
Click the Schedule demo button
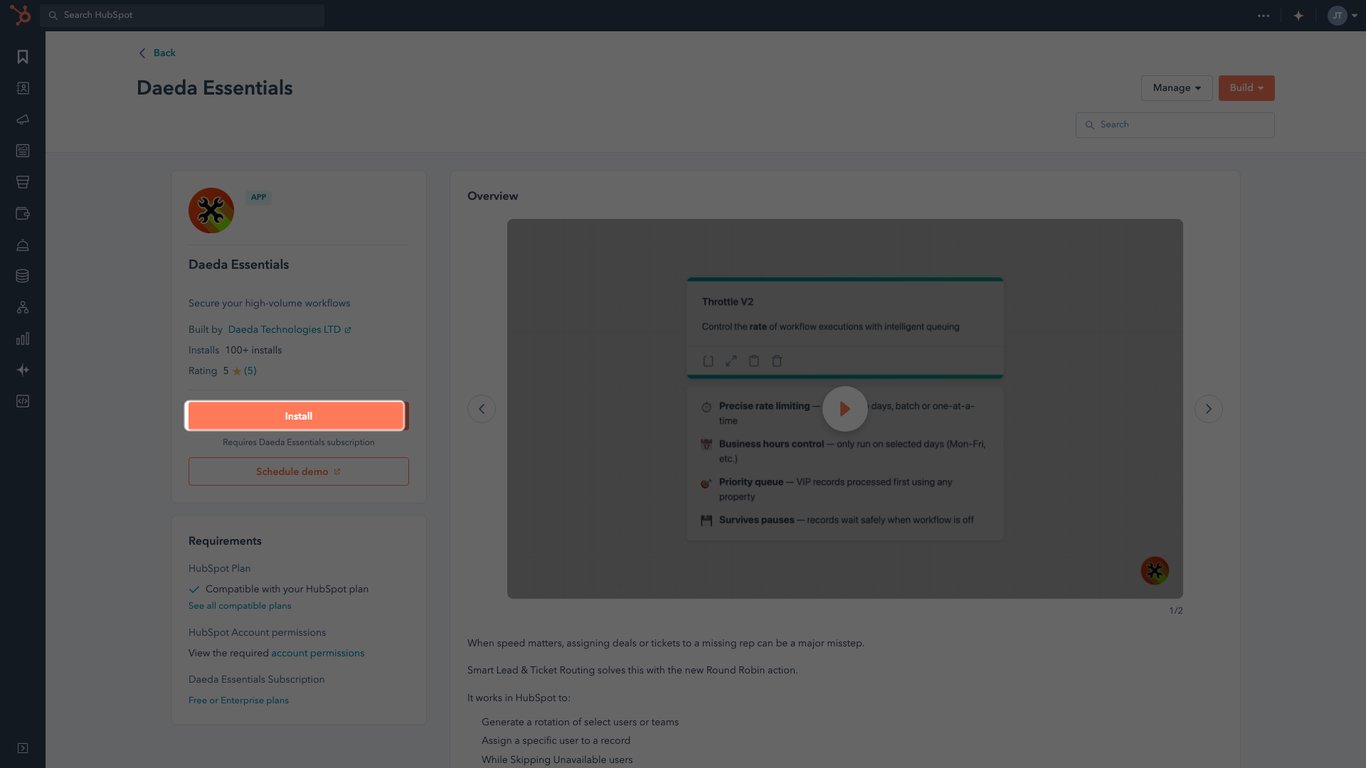[298, 472]
